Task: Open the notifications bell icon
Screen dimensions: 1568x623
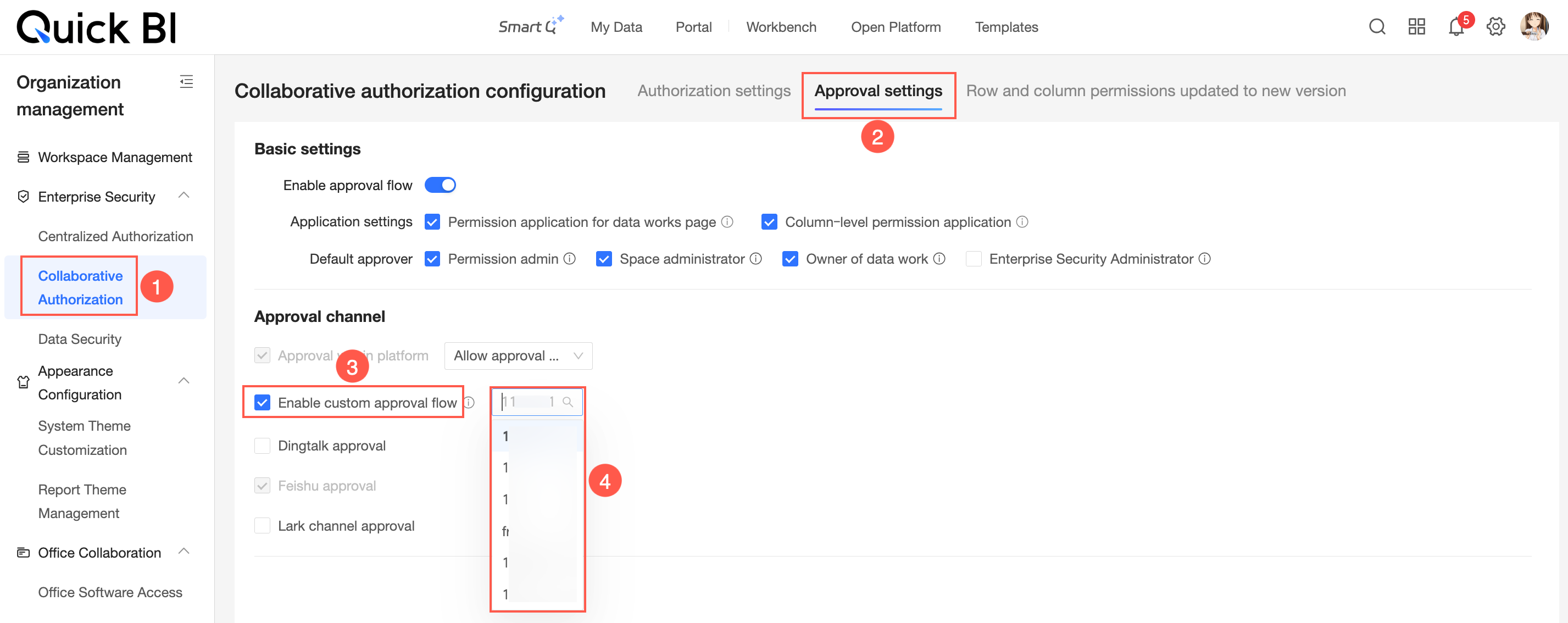Action: coord(1456,27)
